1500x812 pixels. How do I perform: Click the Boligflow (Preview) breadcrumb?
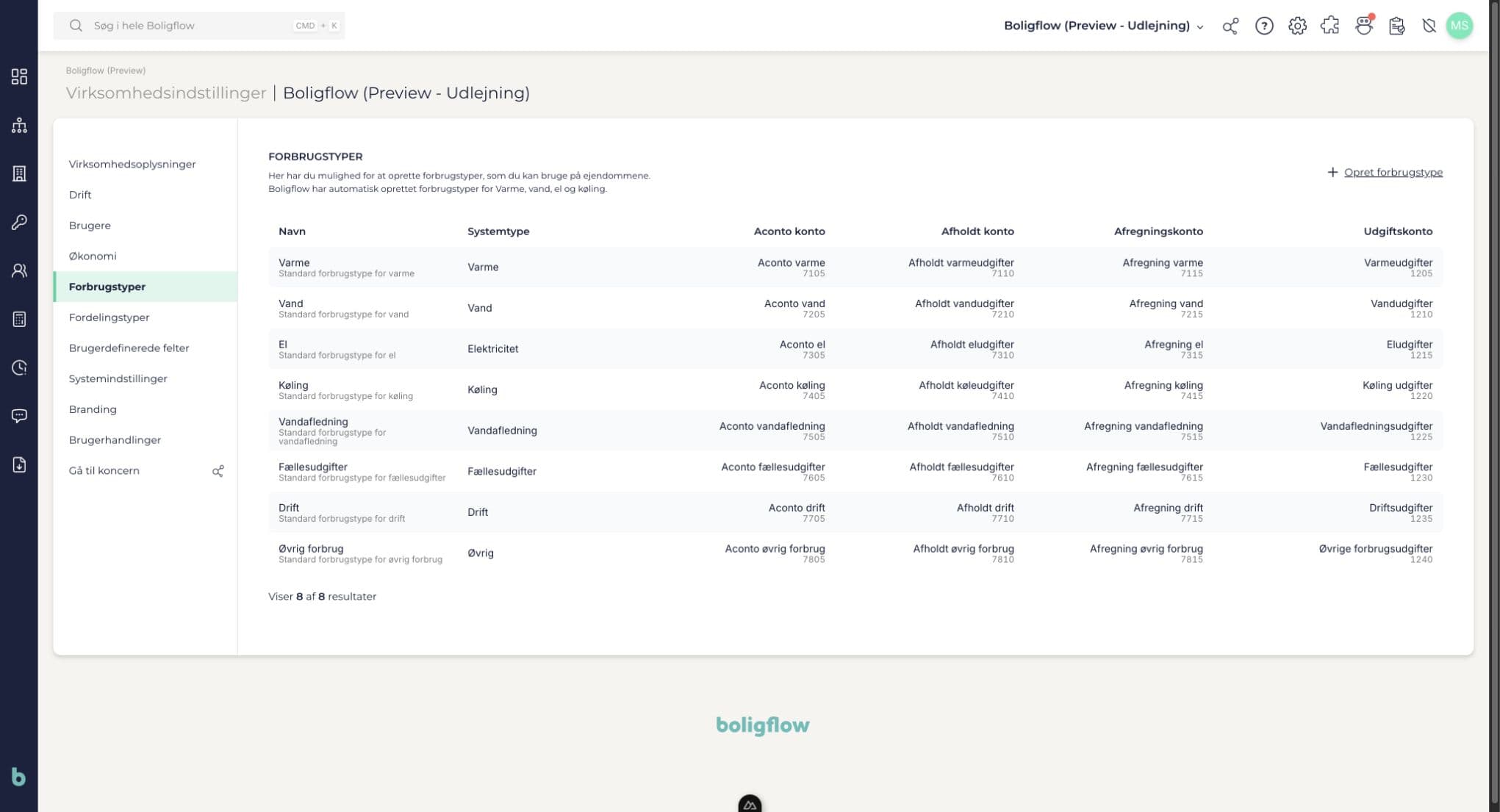coord(106,71)
